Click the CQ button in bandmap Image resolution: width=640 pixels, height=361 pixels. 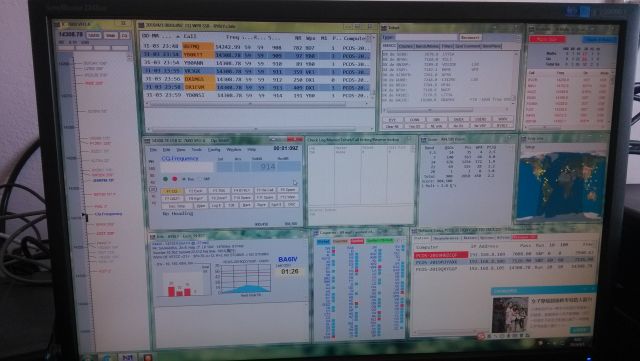click(x=124, y=36)
